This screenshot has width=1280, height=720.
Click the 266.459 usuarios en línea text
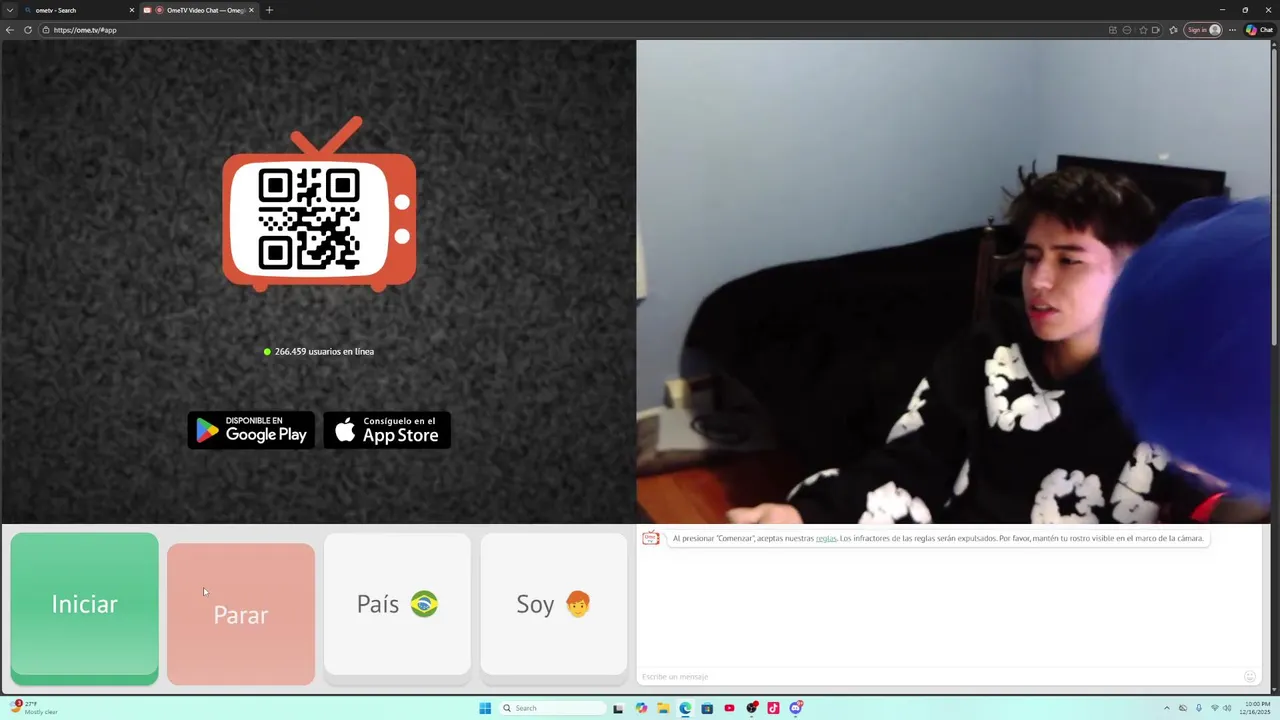coord(324,351)
